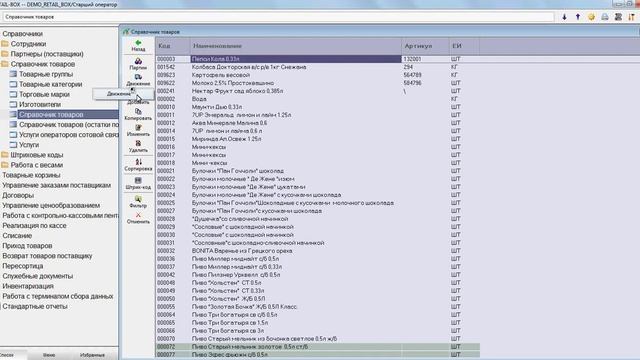Select the row Пепси Кола 0.33л
The height and width of the screenshot is (360, 640).
[x=318, y=59]
